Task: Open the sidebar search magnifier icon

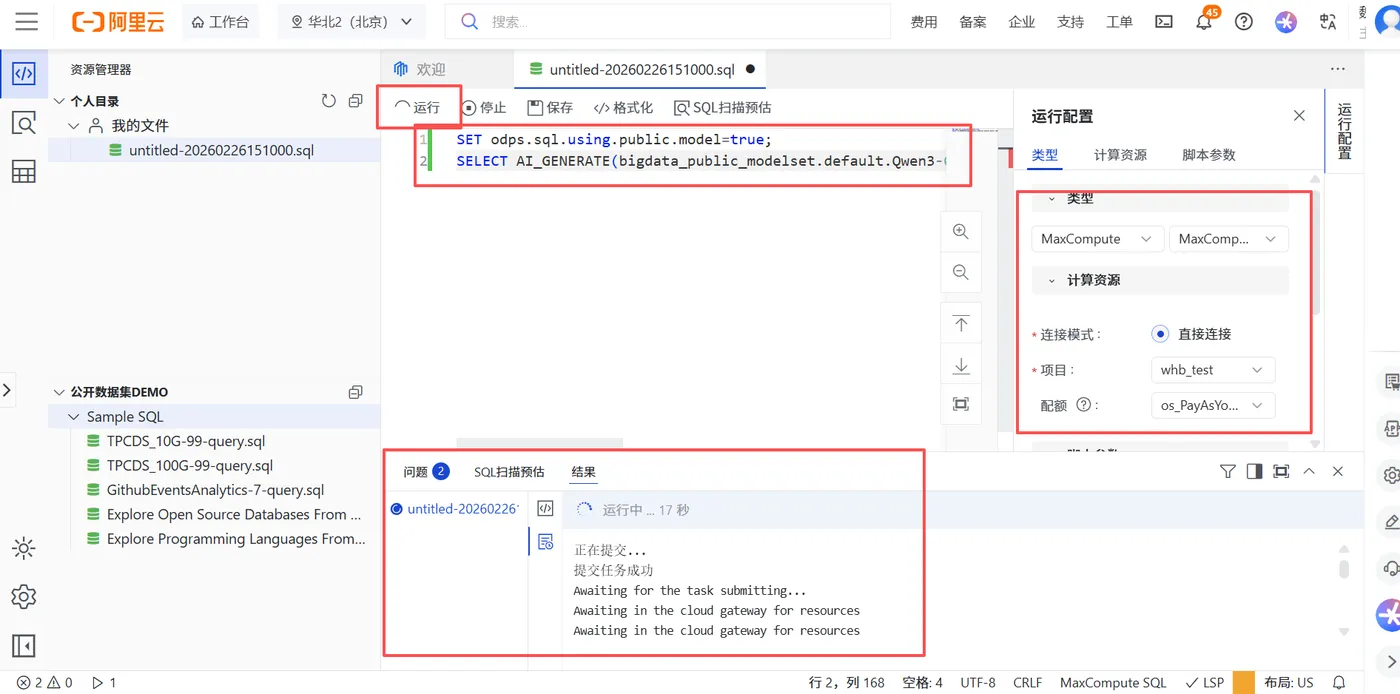Action: pyautogui.click(x=24, y=123)
